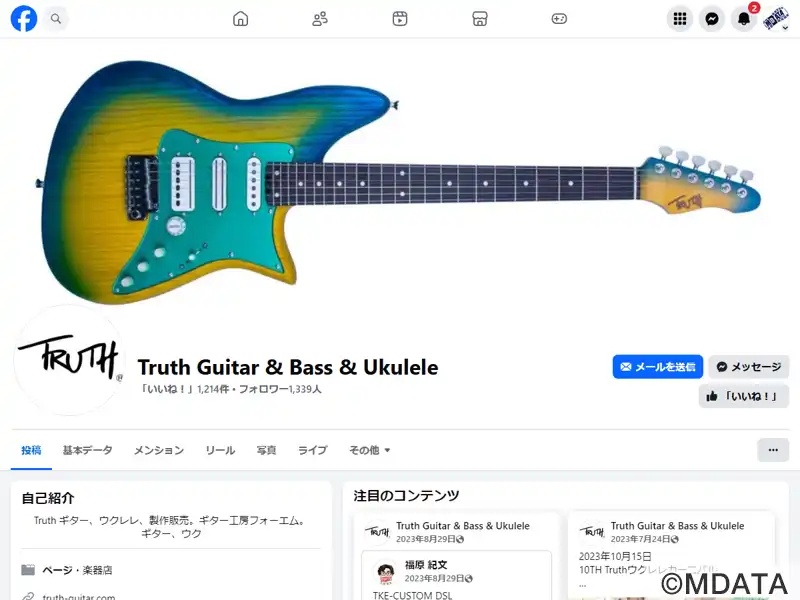
Task: Click the search magnifier icon
Action: 56,19
